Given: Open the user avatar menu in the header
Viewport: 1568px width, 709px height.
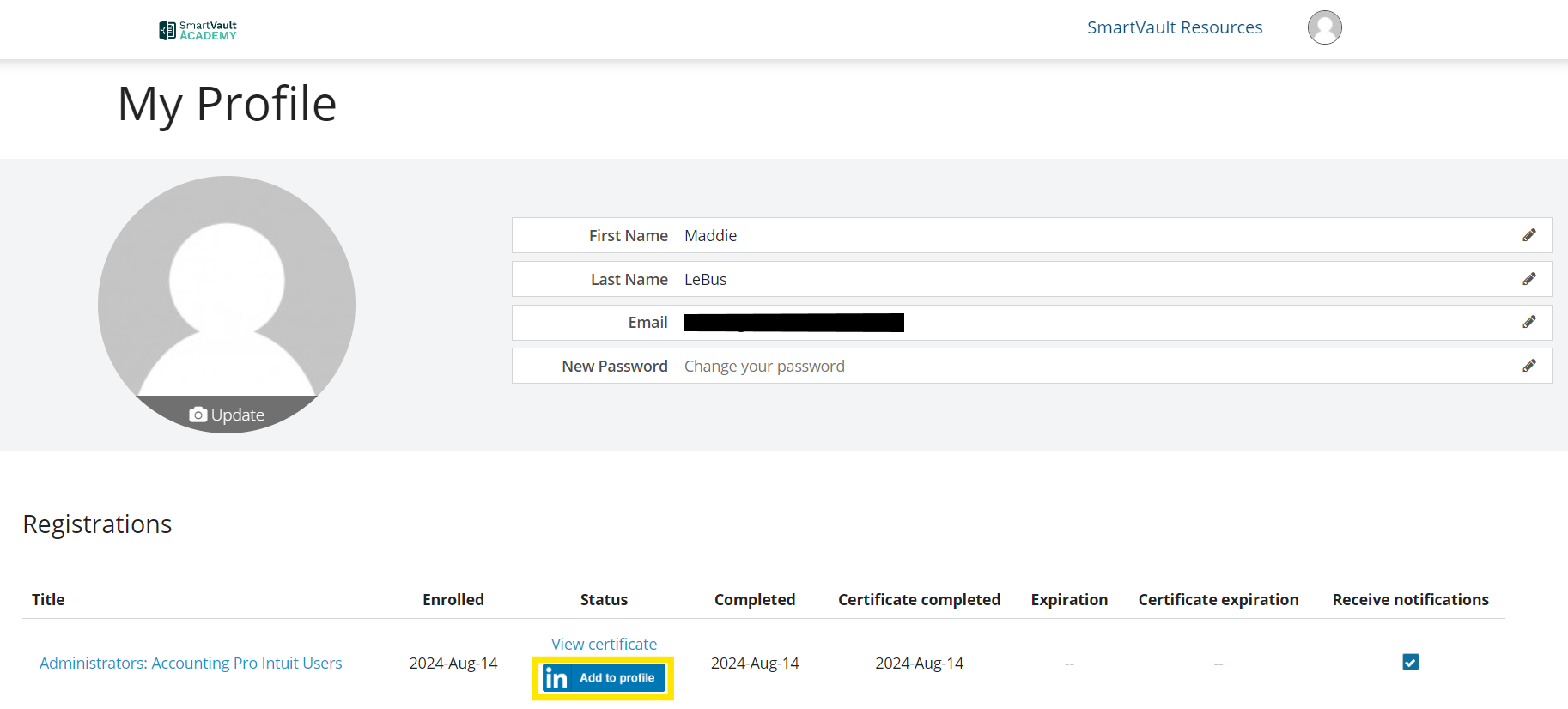Looking at the screenshot, I should 1324,27.
